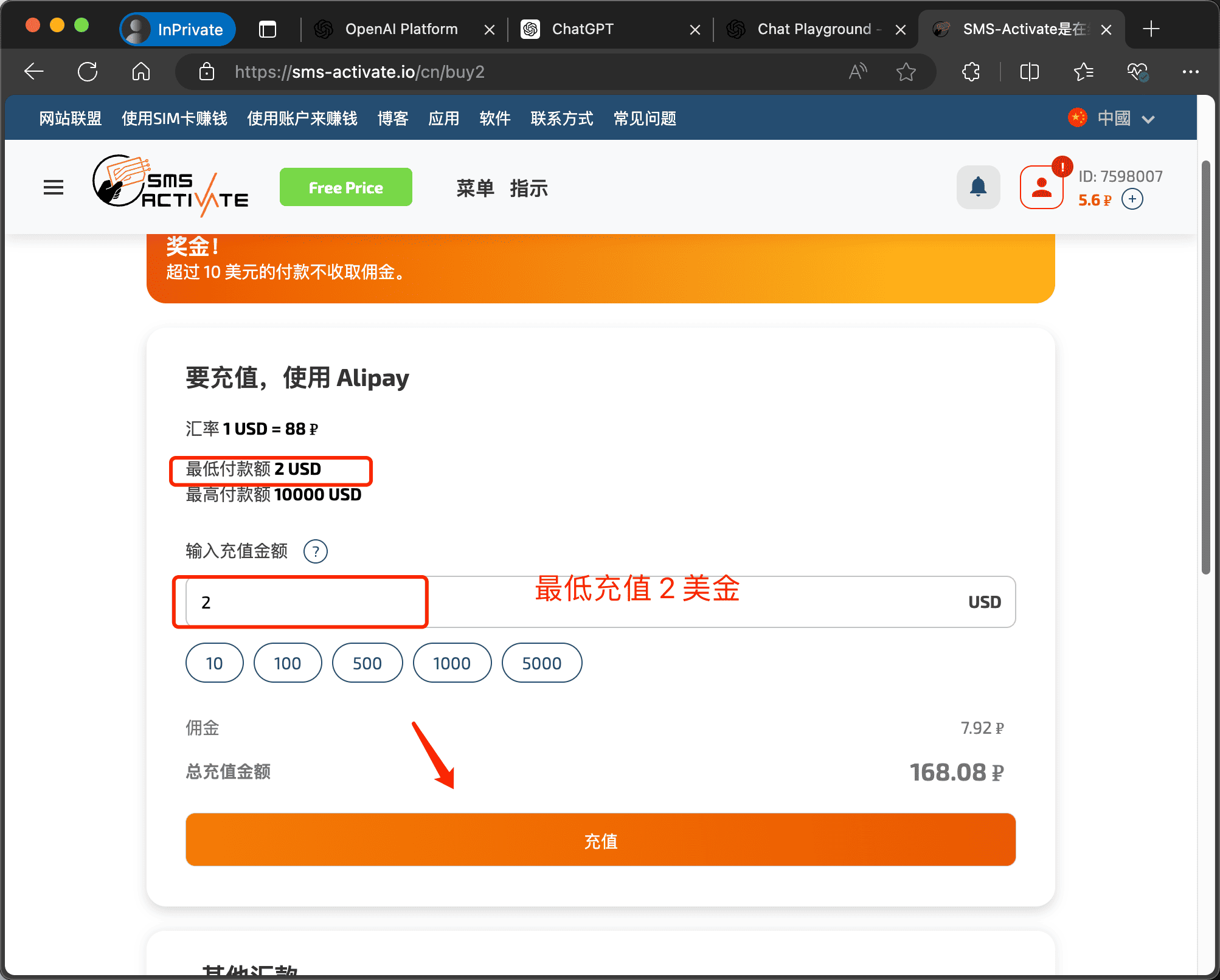Click the plus icon to add balance

click(x=1132, y=199)
